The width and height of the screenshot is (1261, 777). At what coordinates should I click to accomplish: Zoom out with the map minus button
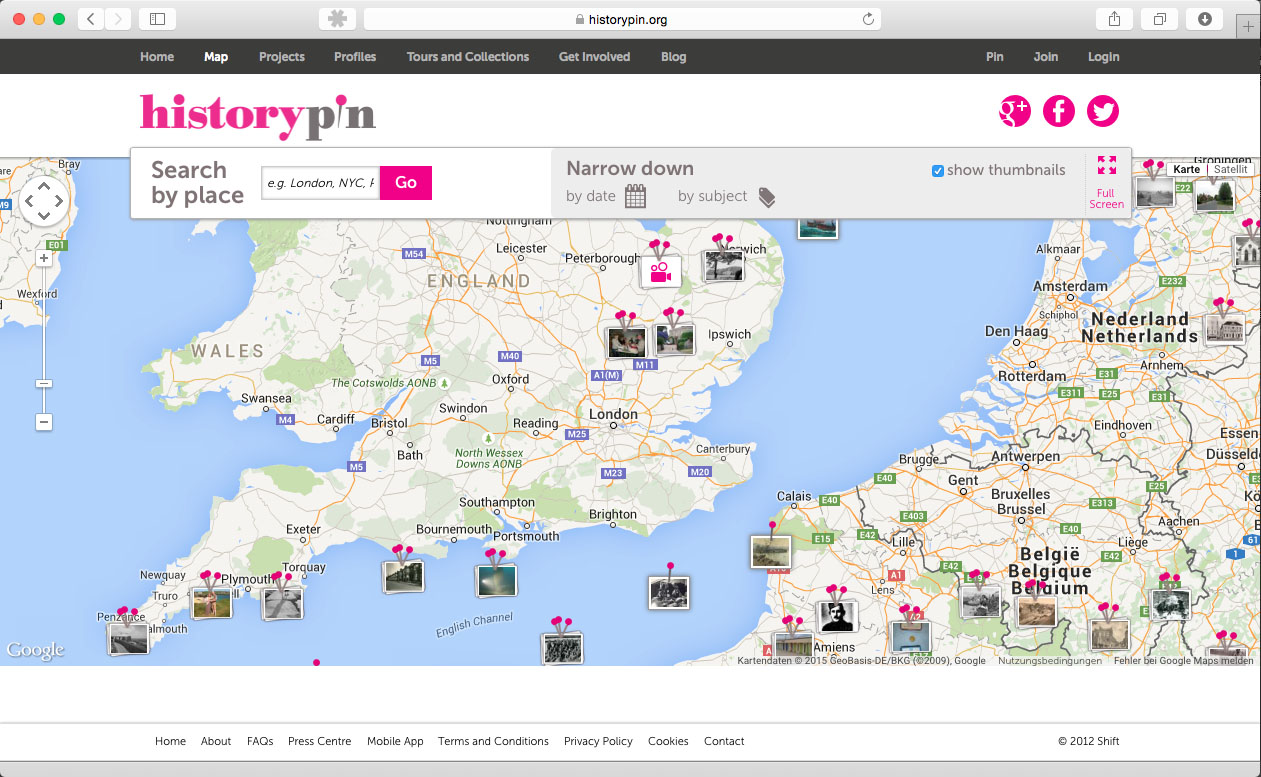(x=44, y=422)
